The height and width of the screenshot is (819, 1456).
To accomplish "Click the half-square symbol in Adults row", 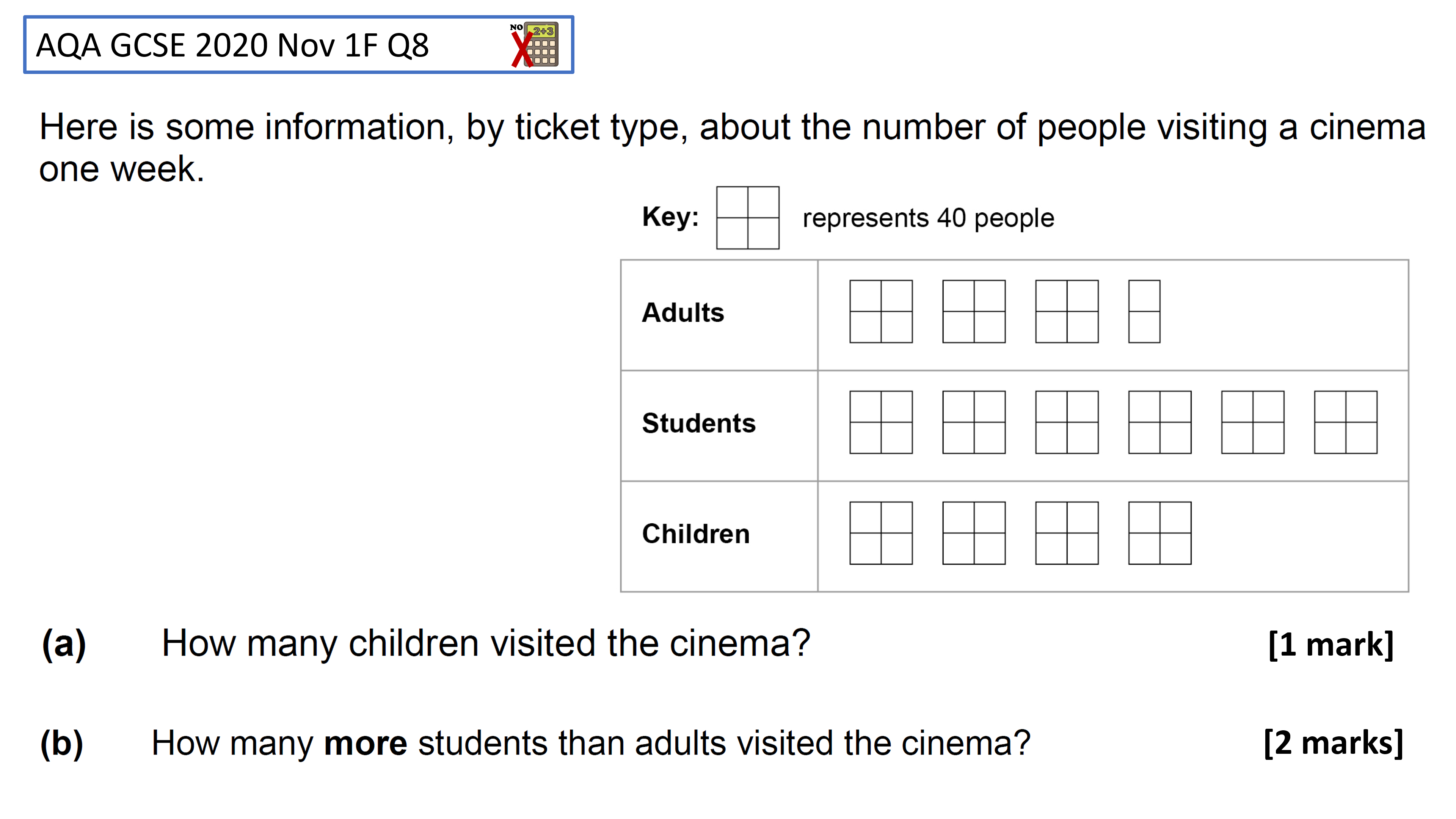I will coord(1144,311).
